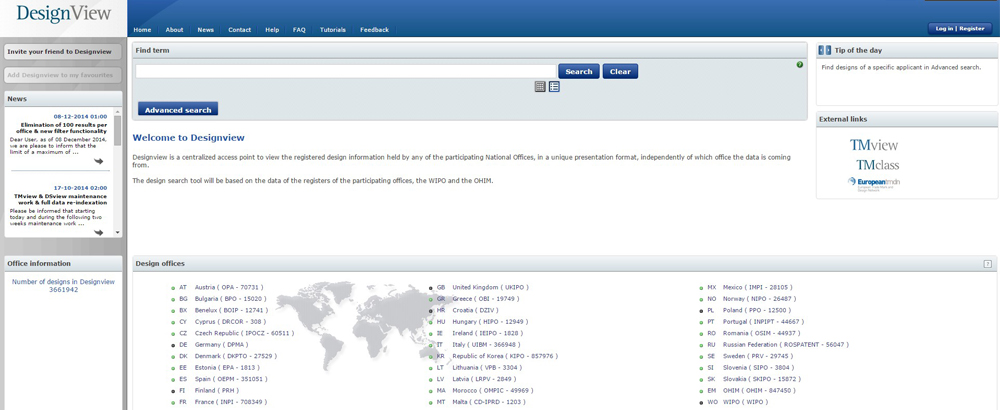Click the Log in | Register button
The image size is (1000, 410).
click(x=960, y=29)
